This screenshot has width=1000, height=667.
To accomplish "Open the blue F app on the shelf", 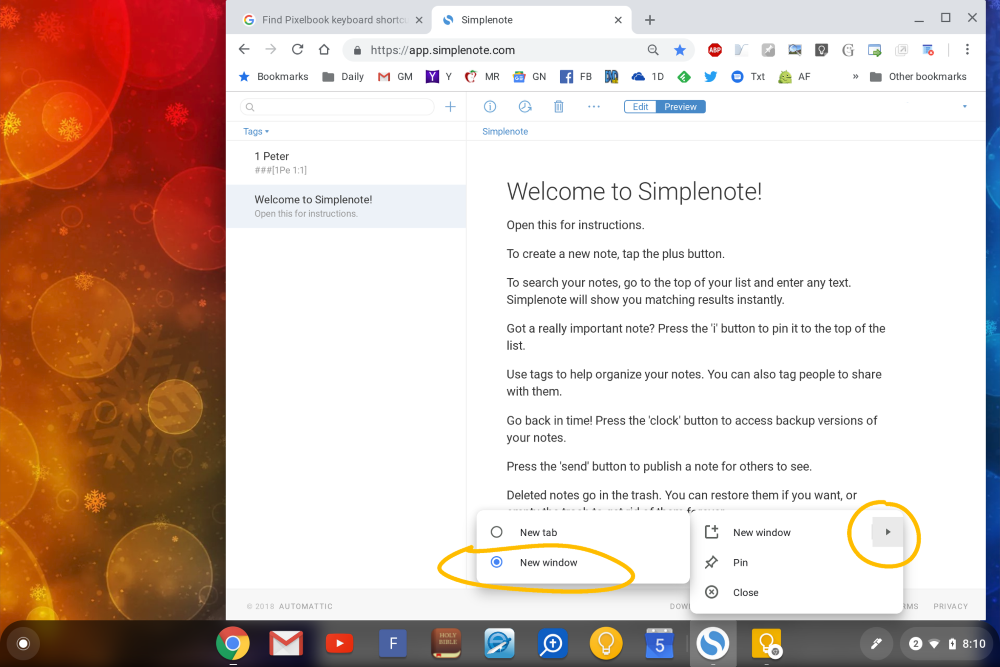I will pos(393,643).
